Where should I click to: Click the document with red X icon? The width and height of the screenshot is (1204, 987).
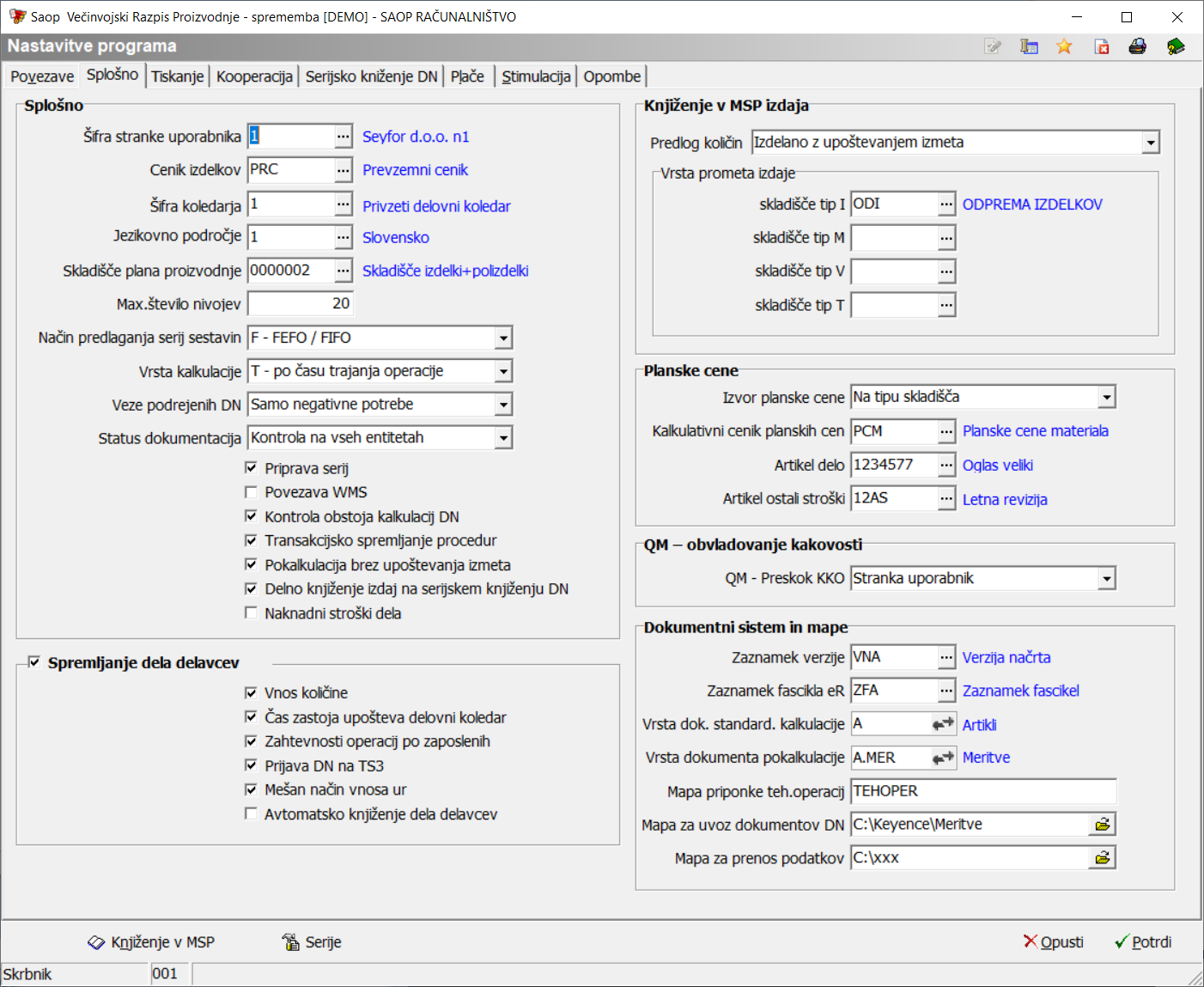1102,46
